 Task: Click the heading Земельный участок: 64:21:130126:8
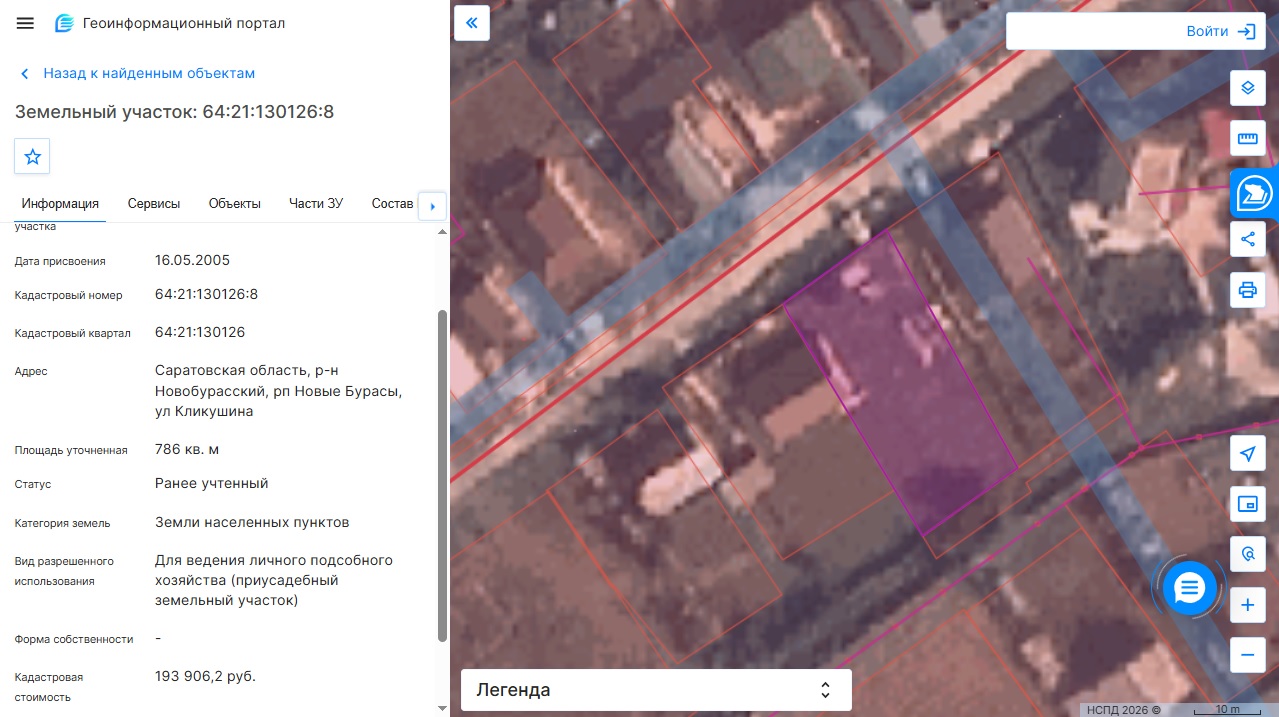(x=175, y=112)
